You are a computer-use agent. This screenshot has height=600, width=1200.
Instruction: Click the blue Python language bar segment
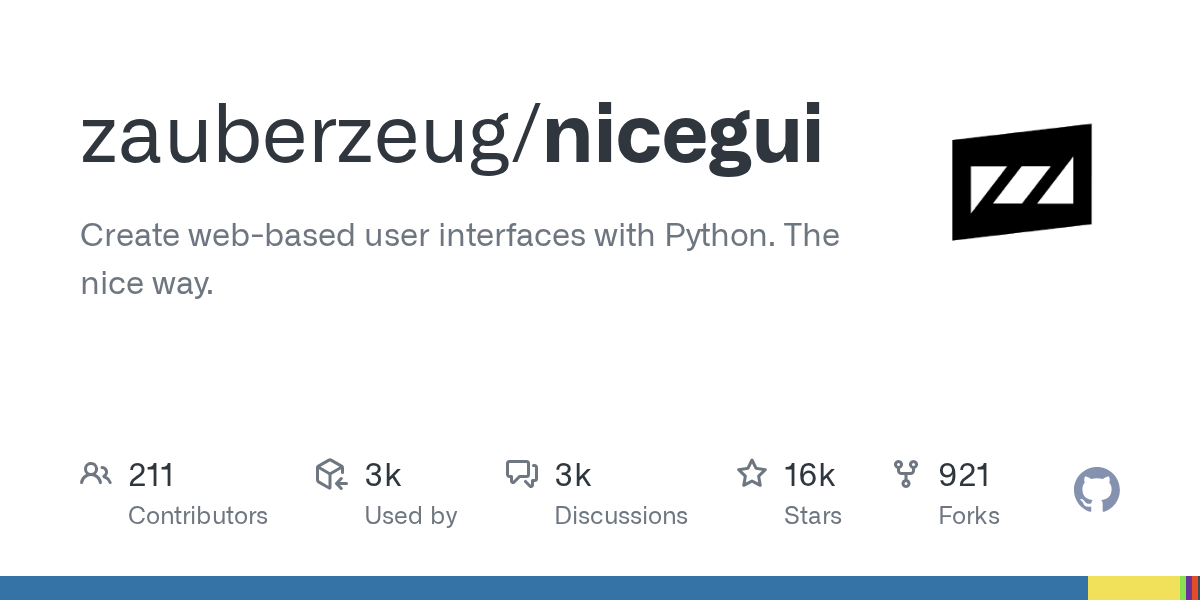544,588
